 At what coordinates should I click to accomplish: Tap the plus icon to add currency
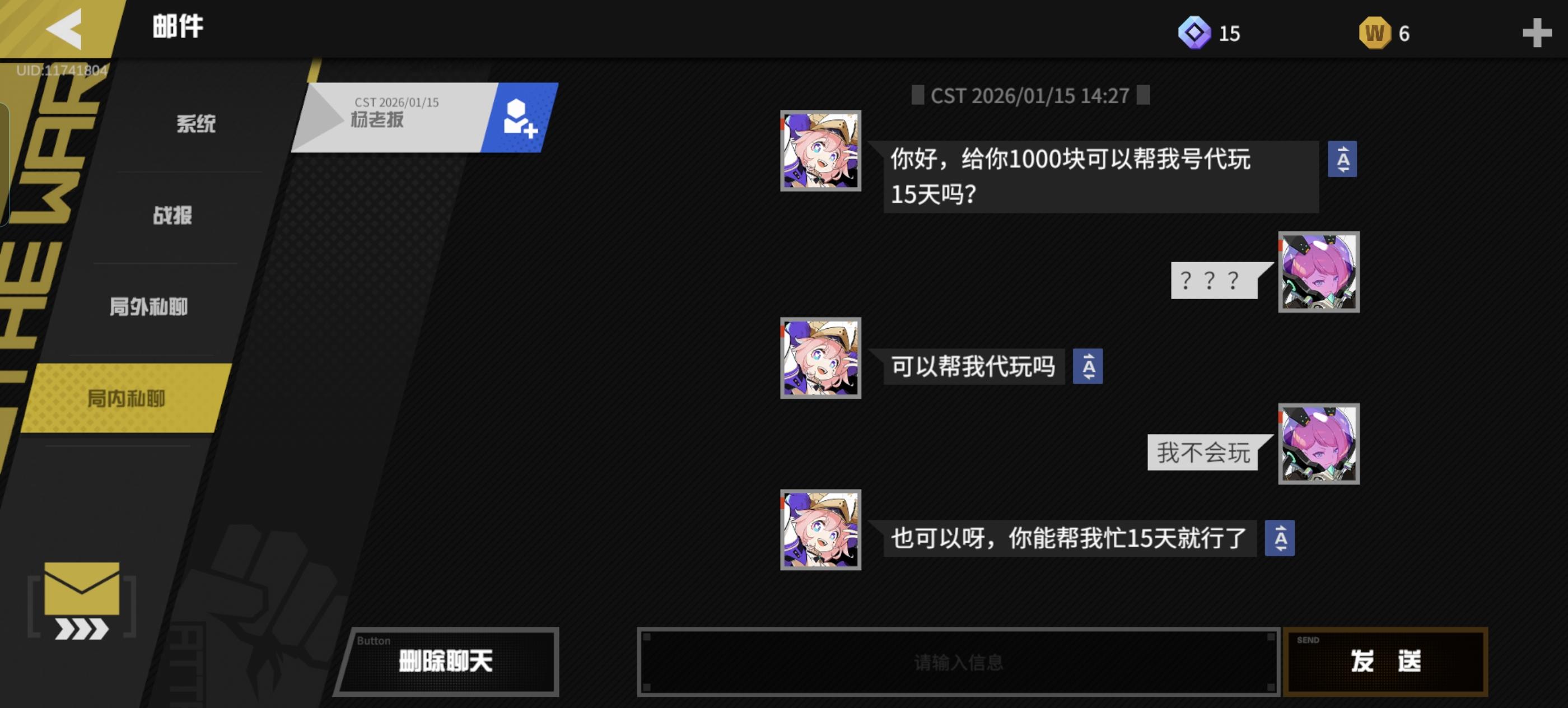pyautogui.click(x=1537, y=33)
